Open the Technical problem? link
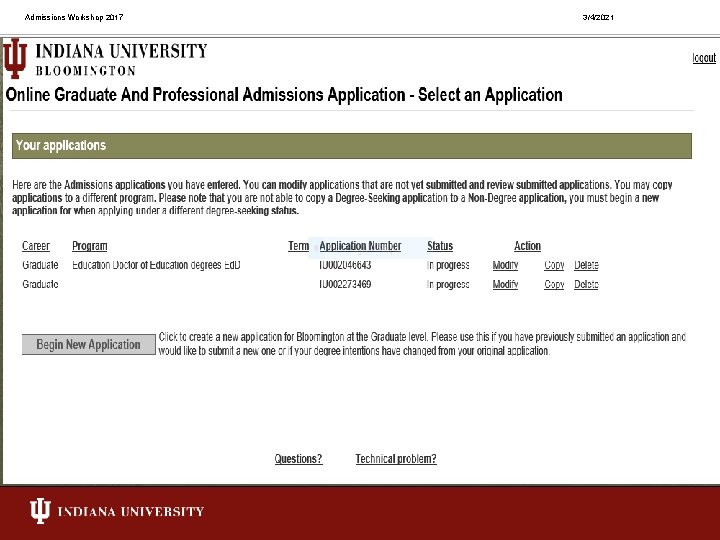720x540 pixels. (396, 459)
